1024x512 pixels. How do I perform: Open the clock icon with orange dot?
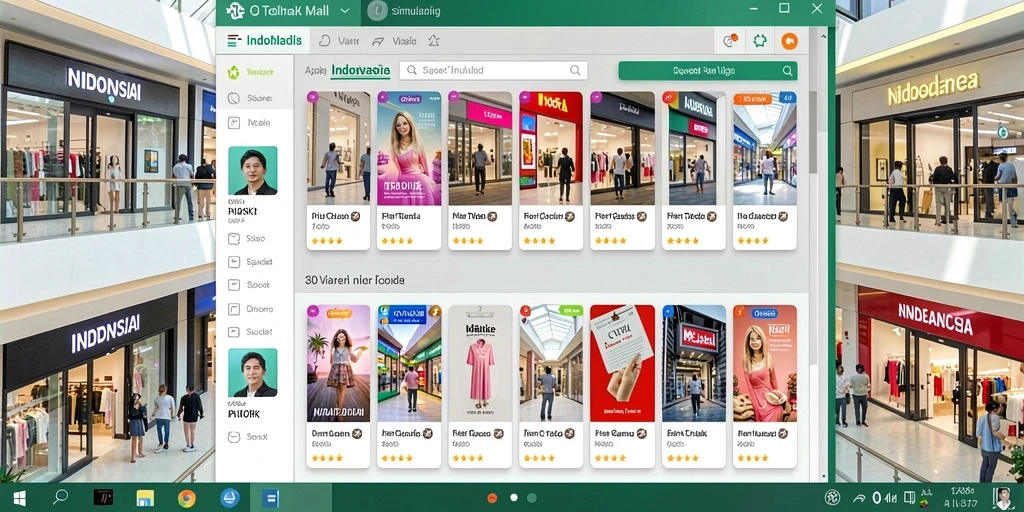(730, 41)
